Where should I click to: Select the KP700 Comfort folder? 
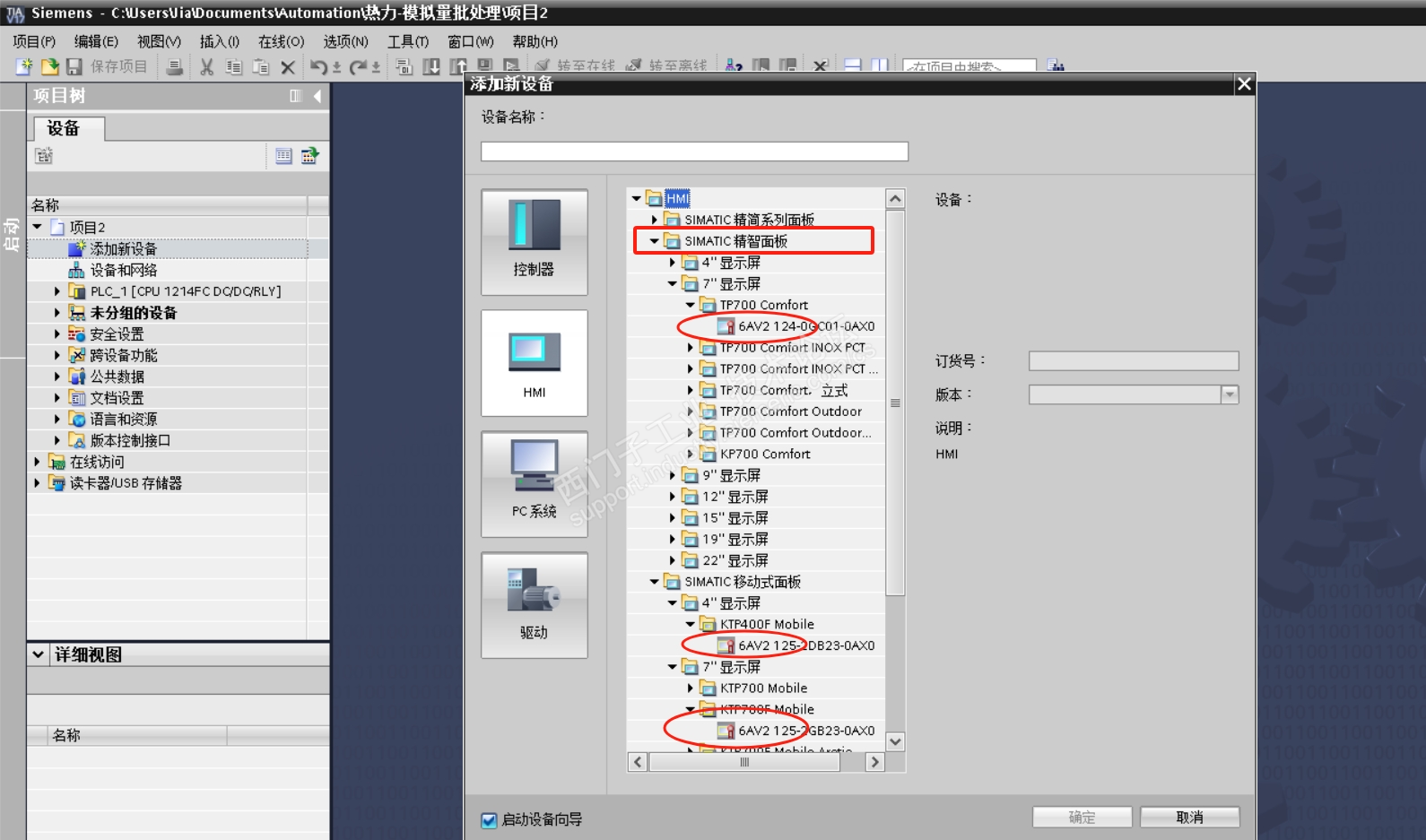(x=765, y=454)
